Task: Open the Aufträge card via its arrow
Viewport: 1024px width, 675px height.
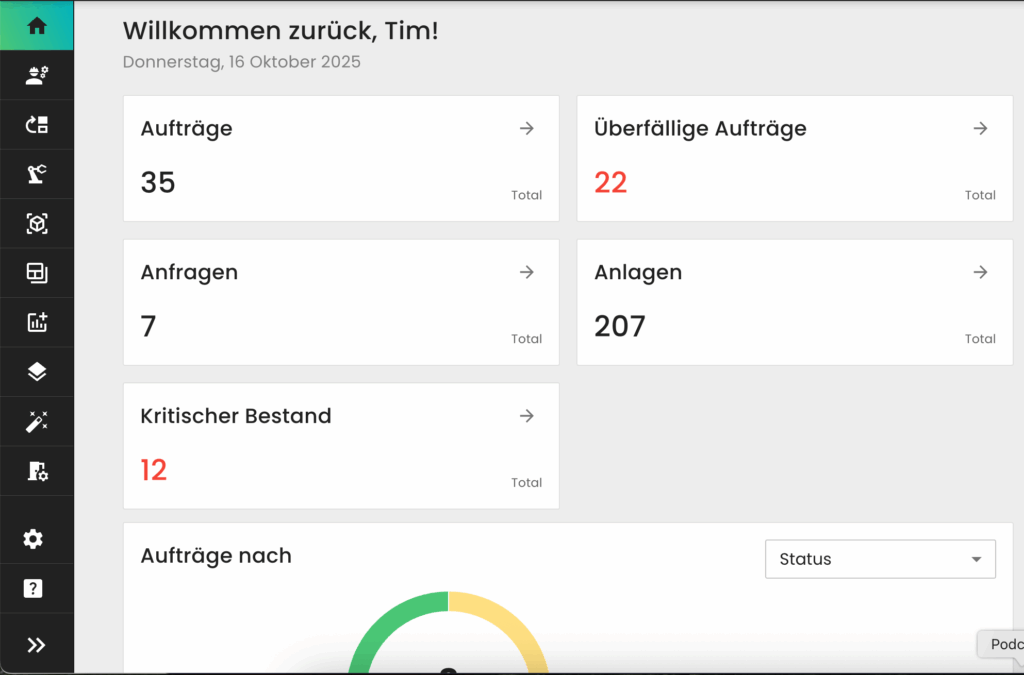Action: pyautogui.click(x=526, y=128)
